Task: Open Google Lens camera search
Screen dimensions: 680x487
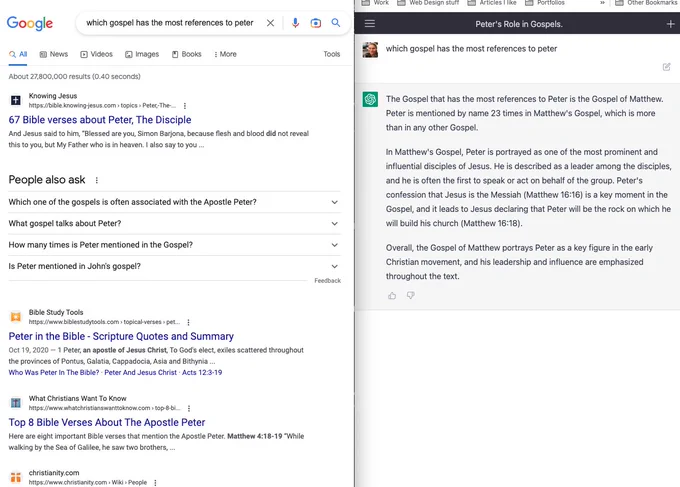Action: 316,23
